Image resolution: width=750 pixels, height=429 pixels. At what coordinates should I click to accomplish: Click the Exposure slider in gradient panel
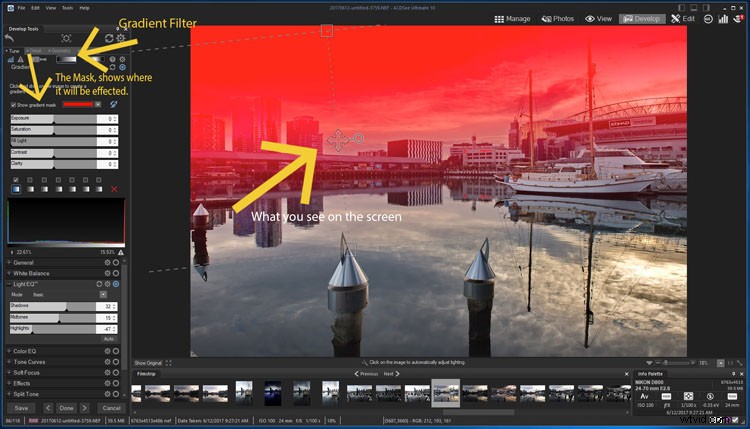(x=54, y=119)
